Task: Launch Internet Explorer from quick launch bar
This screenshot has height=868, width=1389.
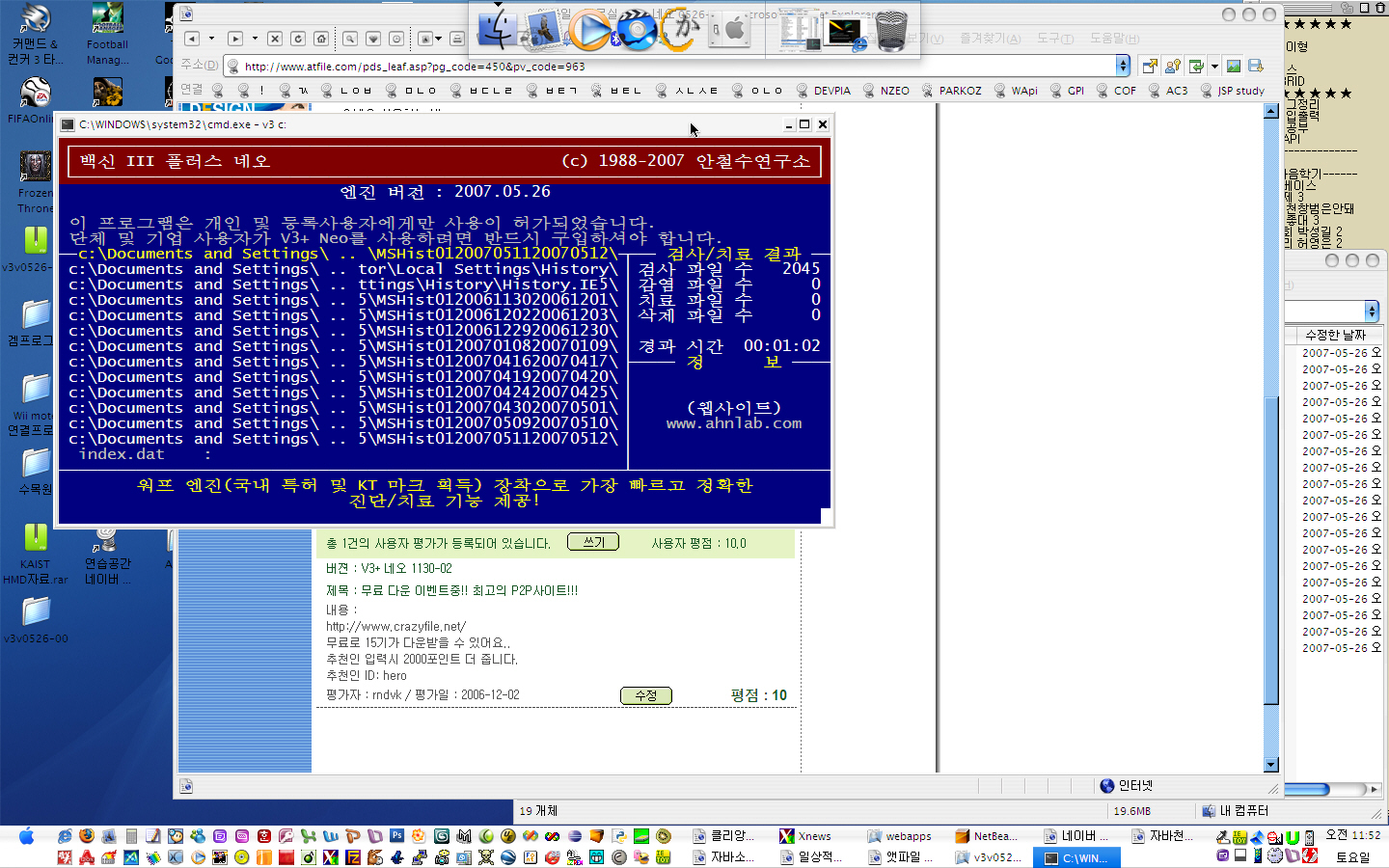Action: 65,835
